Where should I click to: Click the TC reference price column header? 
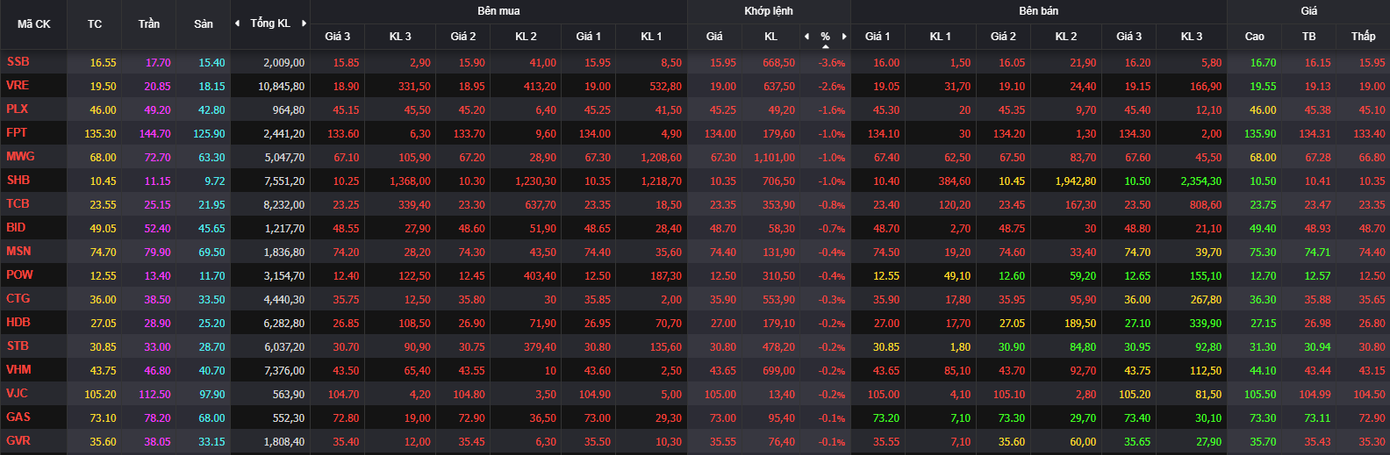(x=95, y=23)
